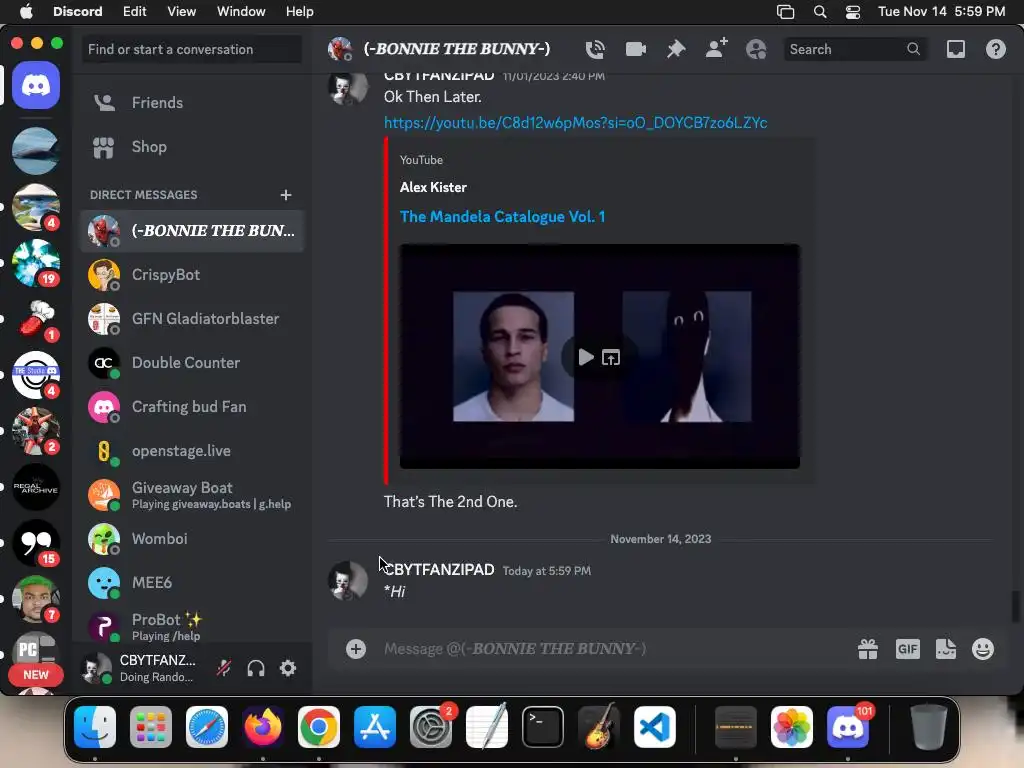Open the Apple menu

tap(26, 11)
